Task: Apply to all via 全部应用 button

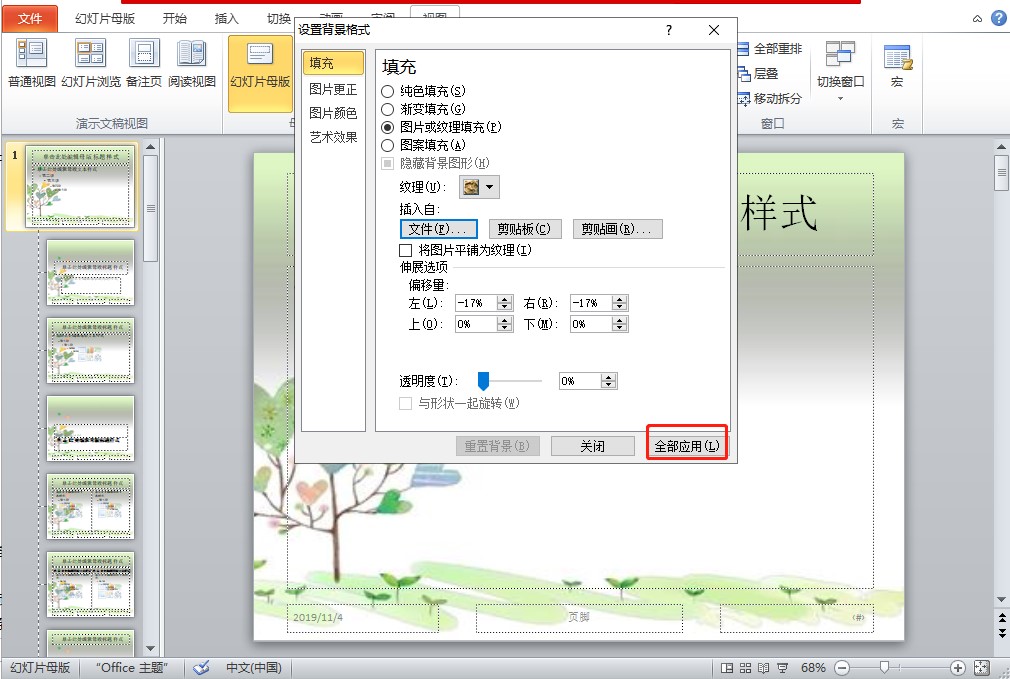Action: click(686, 445)
